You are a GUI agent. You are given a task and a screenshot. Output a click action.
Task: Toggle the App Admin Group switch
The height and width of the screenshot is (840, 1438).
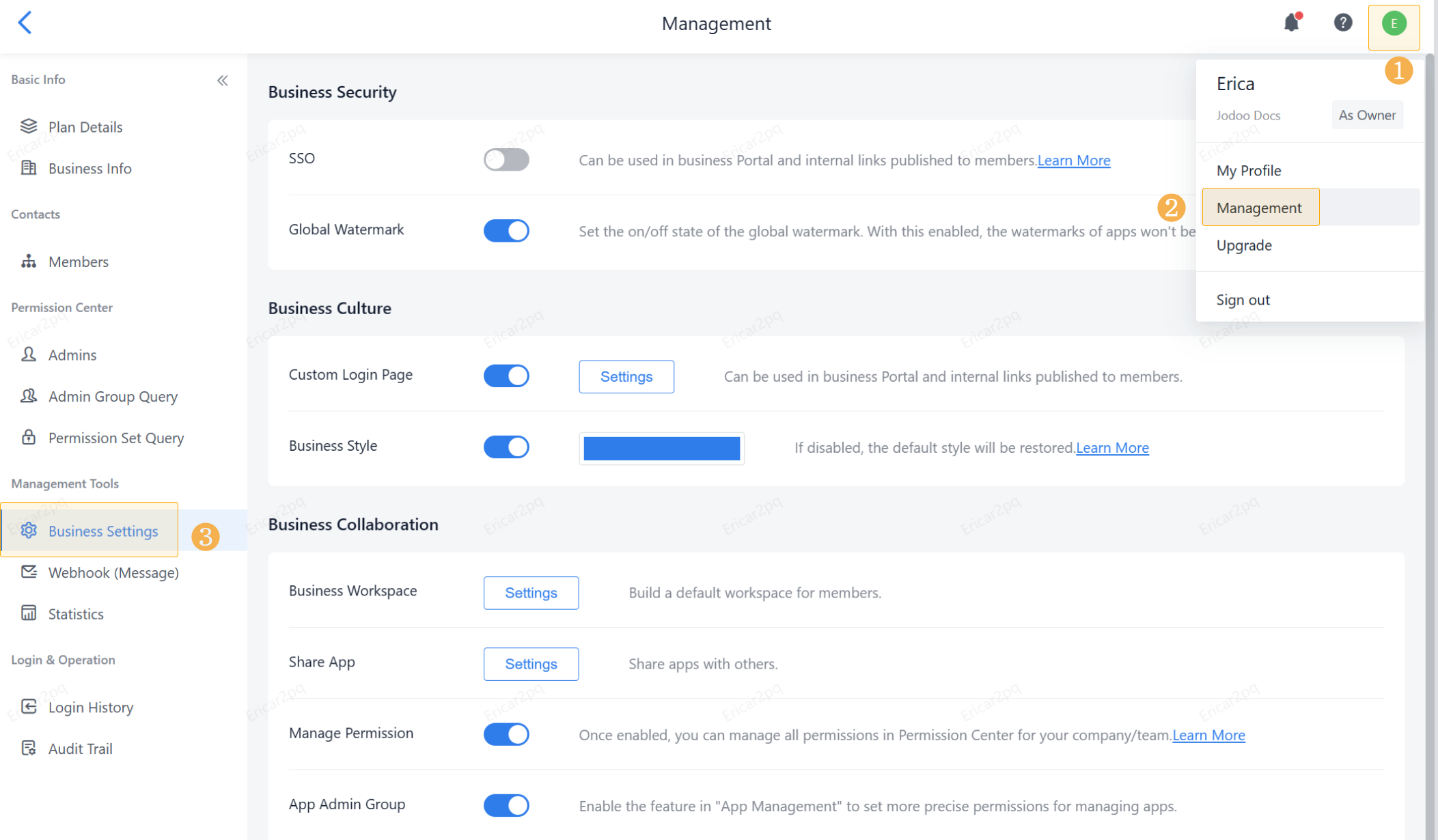pos(506,805)
